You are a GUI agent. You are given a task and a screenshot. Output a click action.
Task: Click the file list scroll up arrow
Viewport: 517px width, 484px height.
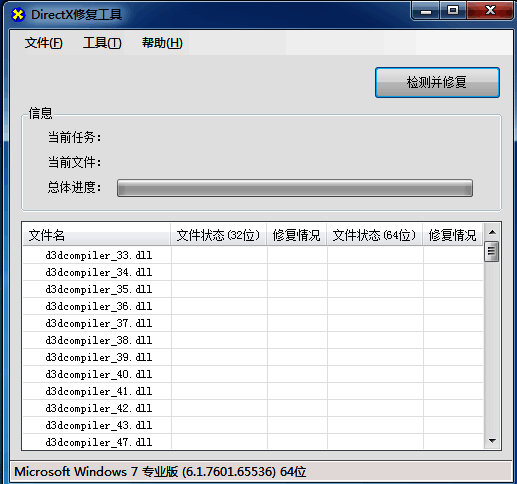point(492,232)
